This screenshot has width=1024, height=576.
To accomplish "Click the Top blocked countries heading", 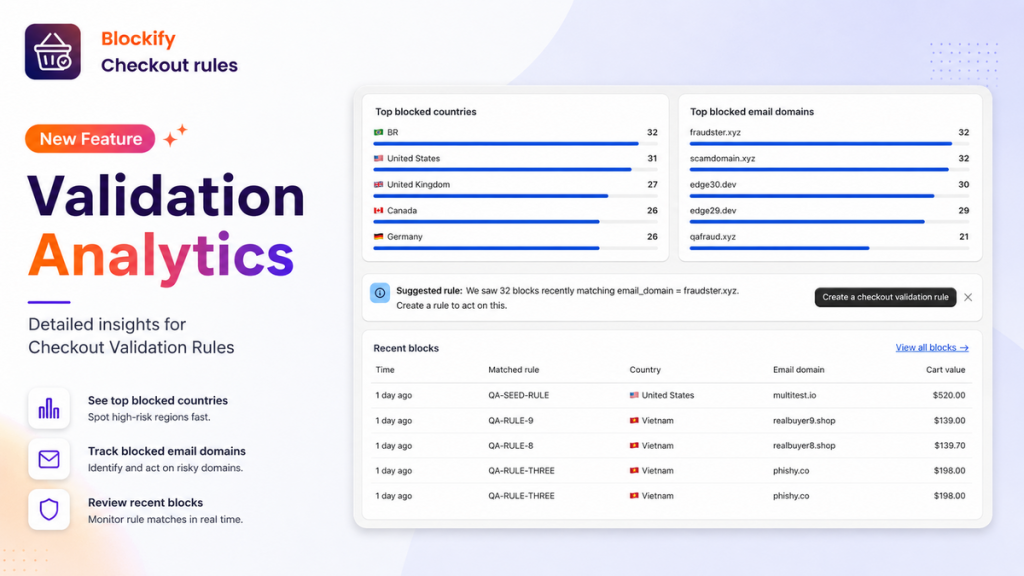I will click(426, 112).
